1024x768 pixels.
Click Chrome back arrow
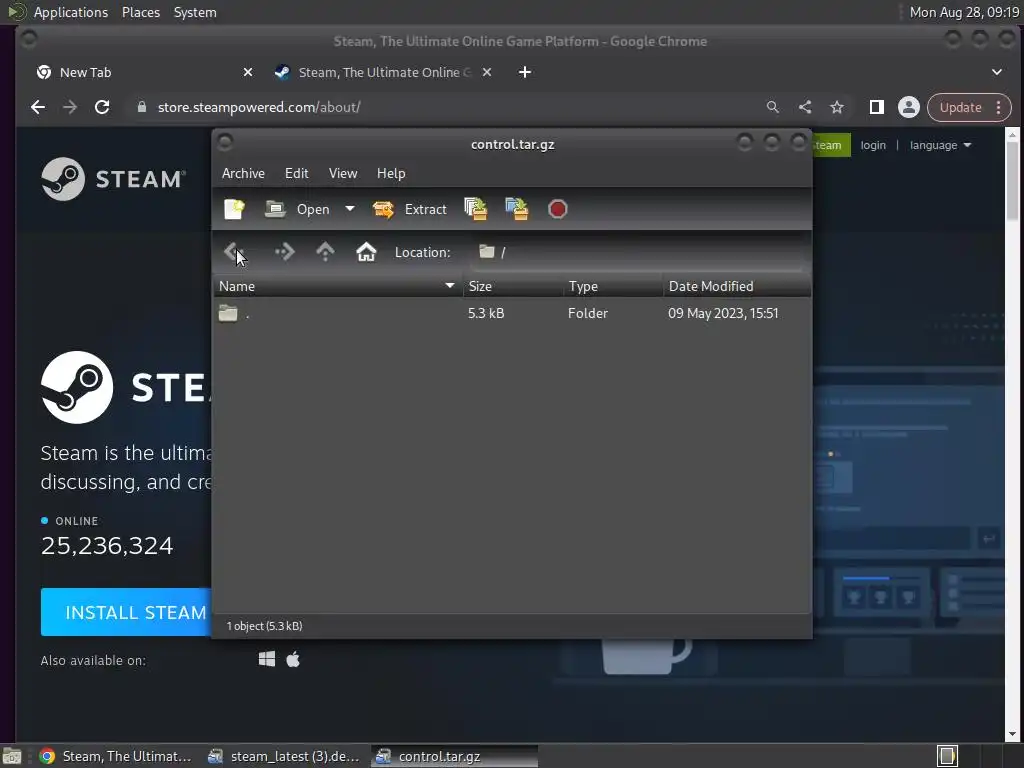pos(38,107)
